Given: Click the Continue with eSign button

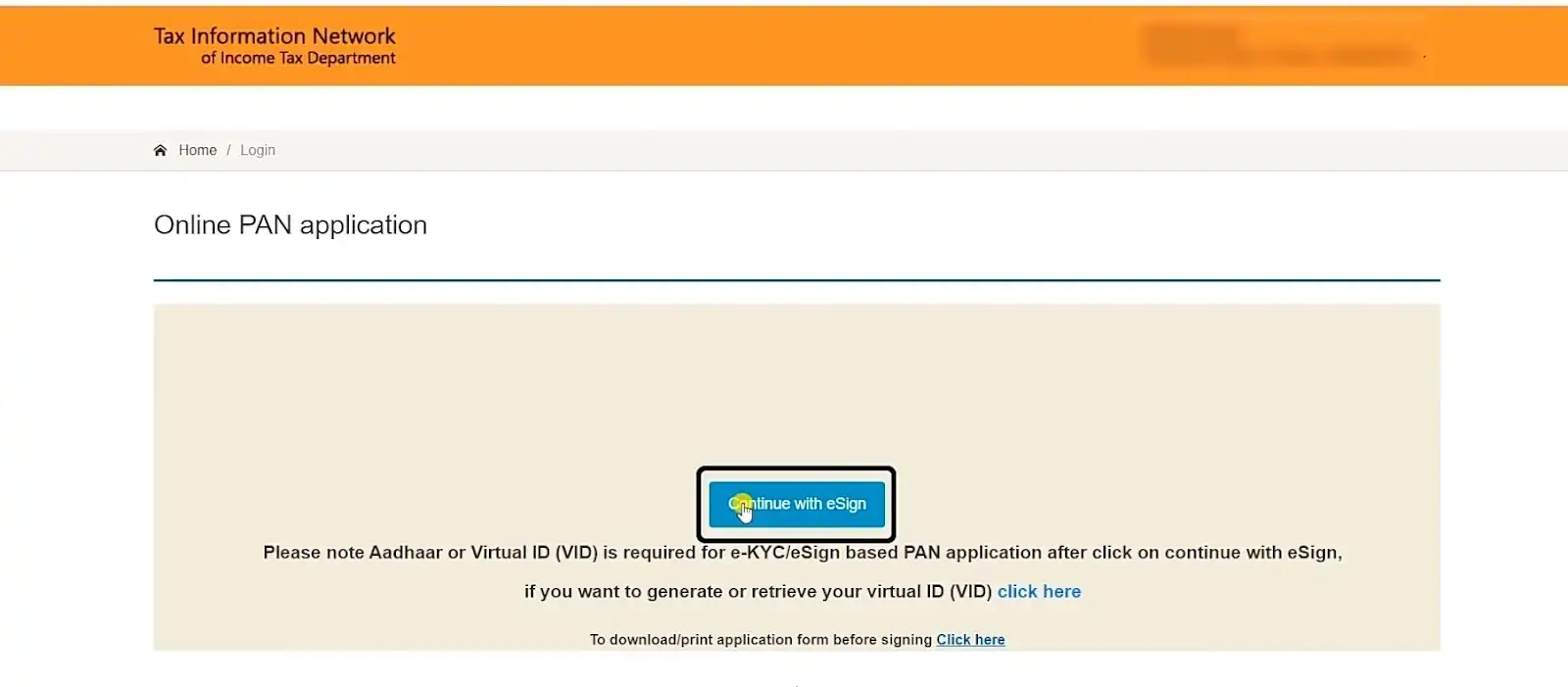Looking at the screenshot, I should click(797, 504).
